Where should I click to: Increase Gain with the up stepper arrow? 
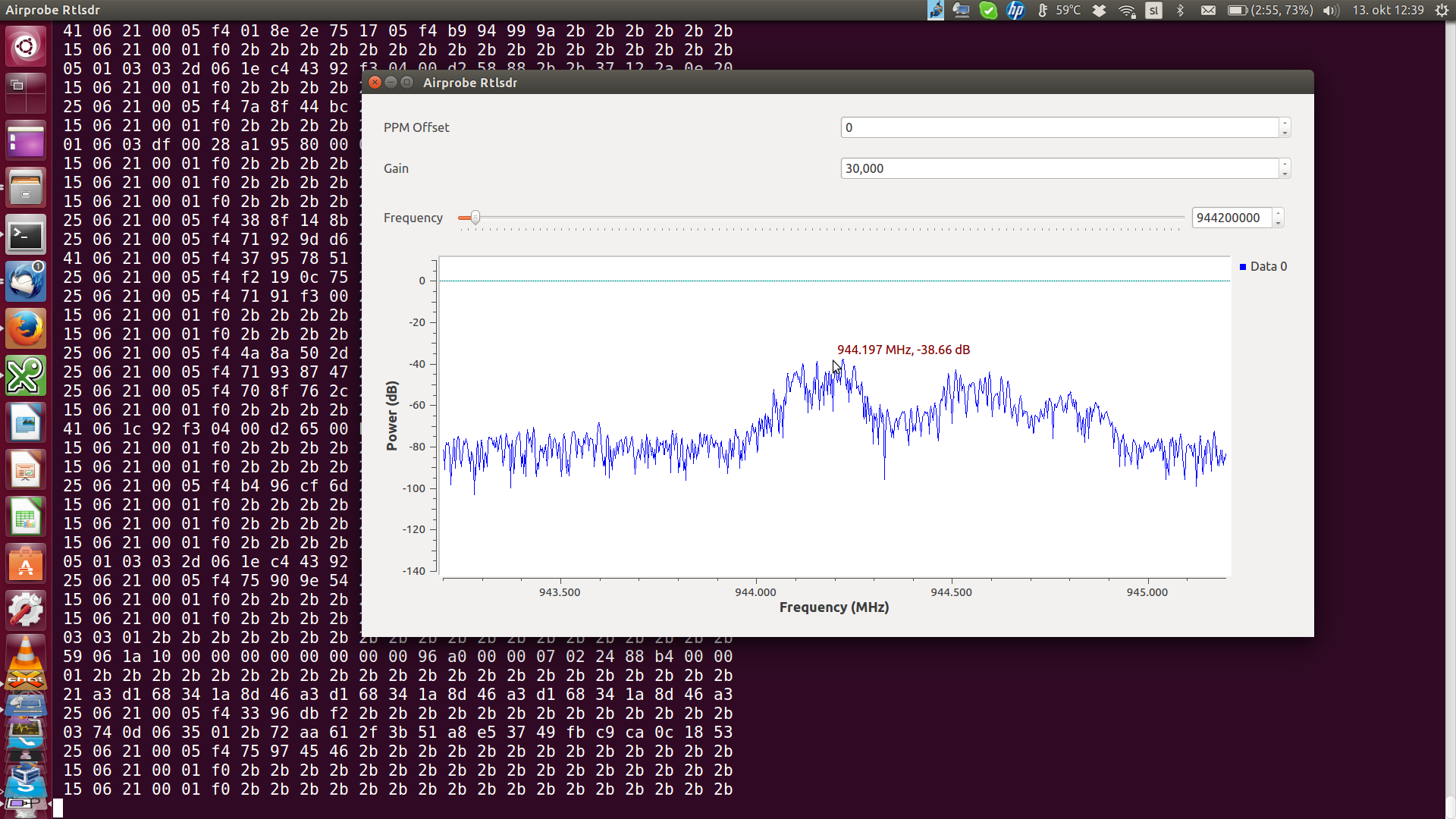[1285, 164]
